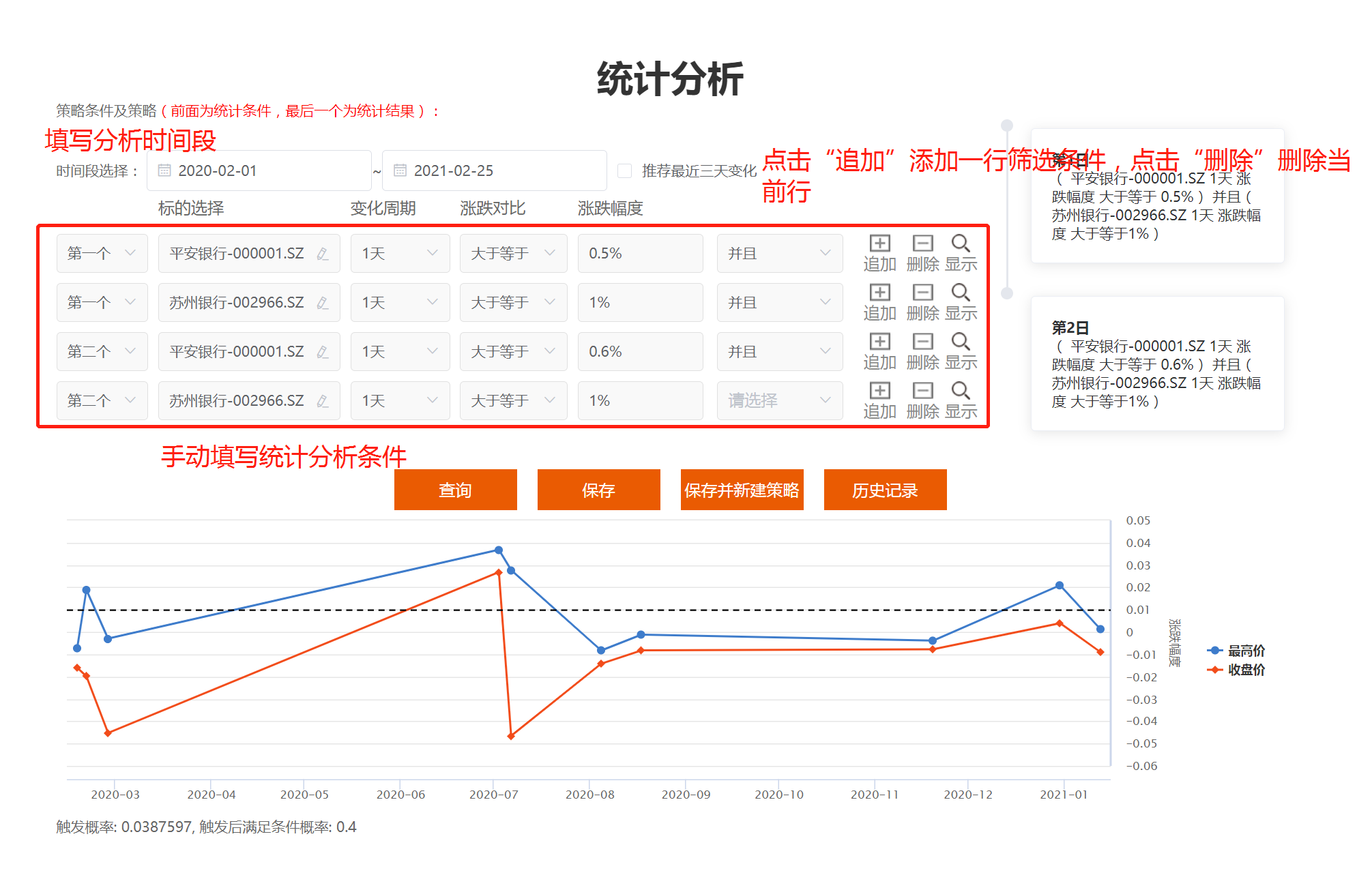Click the 追加 plus icon in the fourth row
The height and width of the screenshot is (888, 1372).
[x=879, y=391]
